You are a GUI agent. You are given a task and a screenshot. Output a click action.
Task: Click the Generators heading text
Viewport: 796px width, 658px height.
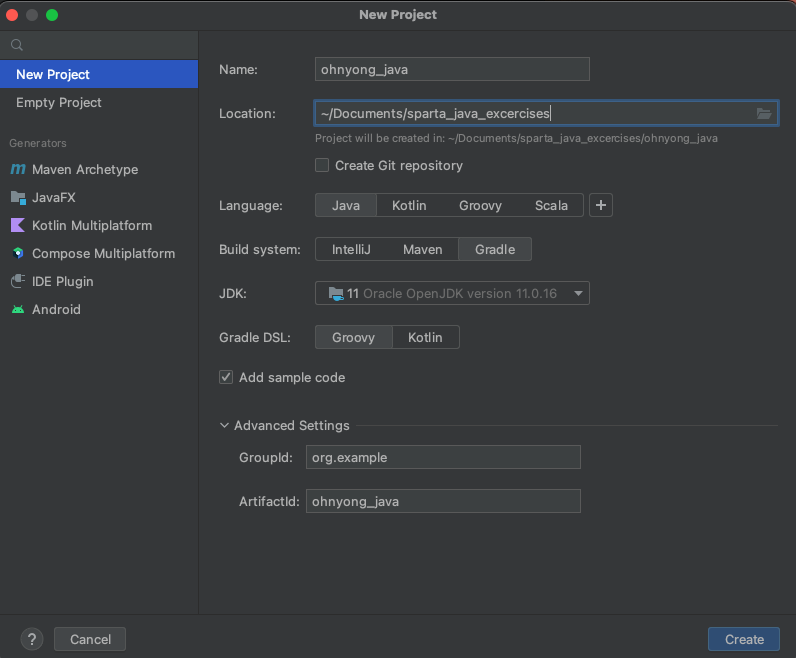pos(38,143)
